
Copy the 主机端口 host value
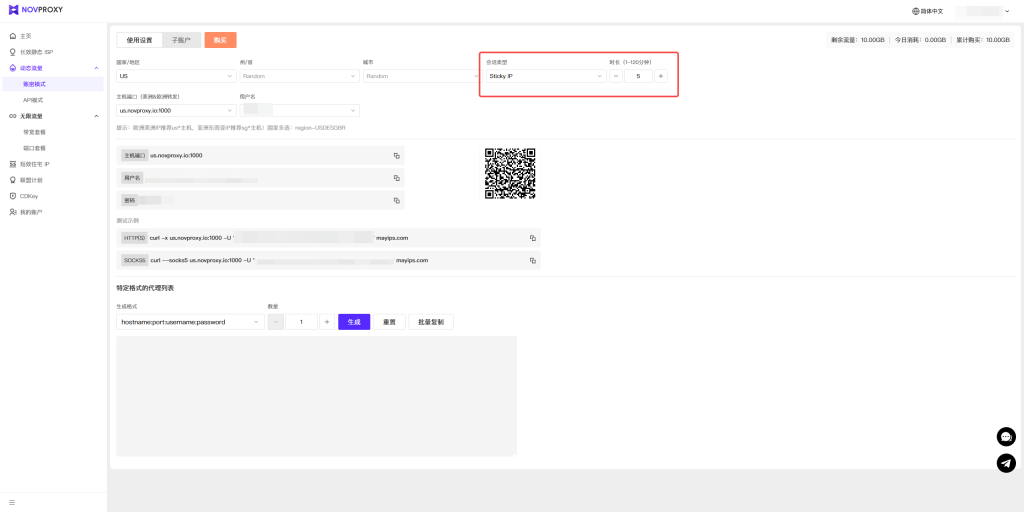(x=396, y=156)
